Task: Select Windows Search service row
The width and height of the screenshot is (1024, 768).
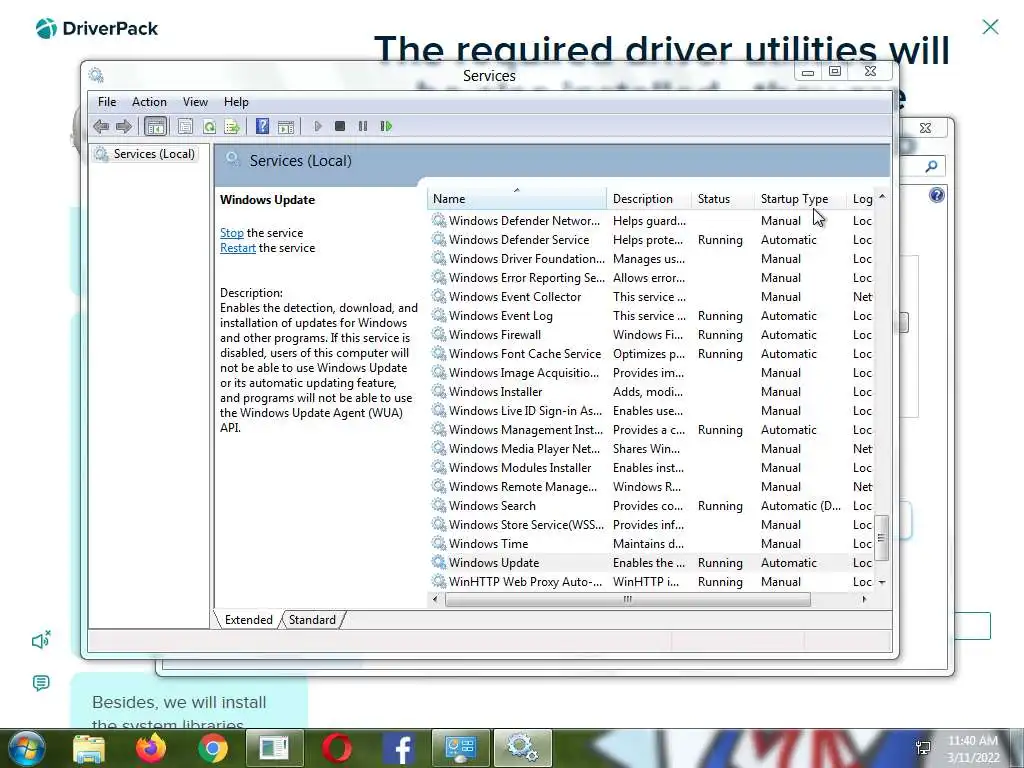Action: (650, 506)
